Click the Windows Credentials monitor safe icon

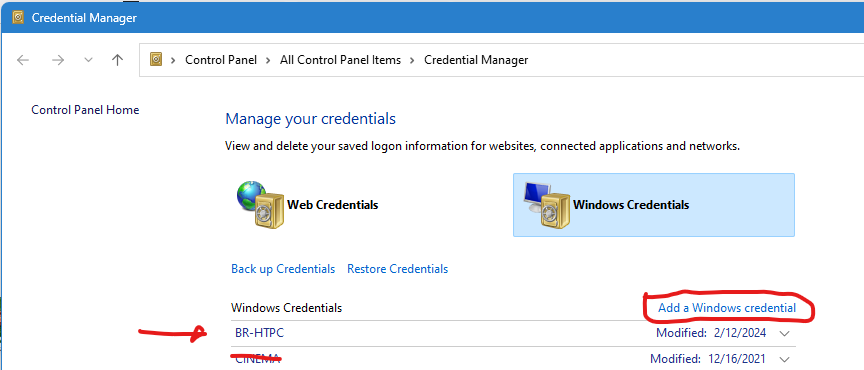point(547,205)
